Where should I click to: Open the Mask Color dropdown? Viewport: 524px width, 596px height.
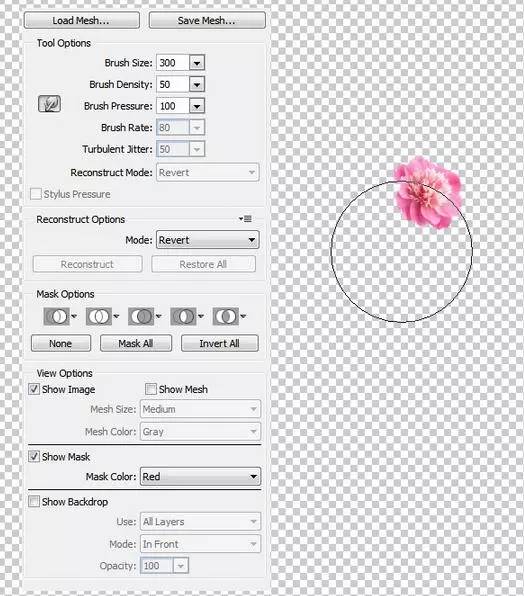tap(200, 476)
